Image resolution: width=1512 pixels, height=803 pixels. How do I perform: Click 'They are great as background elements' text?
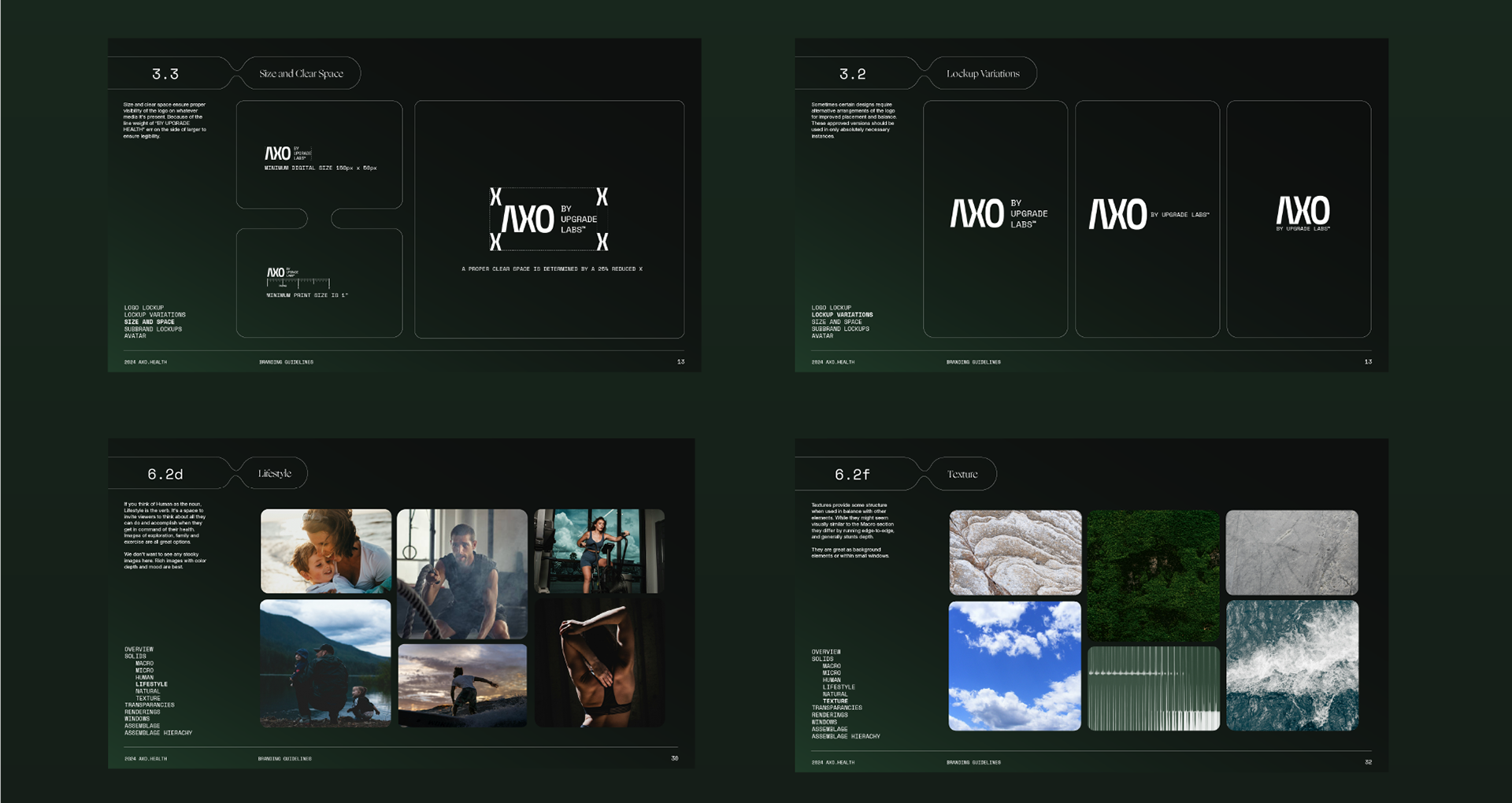(x=850, y=553)
